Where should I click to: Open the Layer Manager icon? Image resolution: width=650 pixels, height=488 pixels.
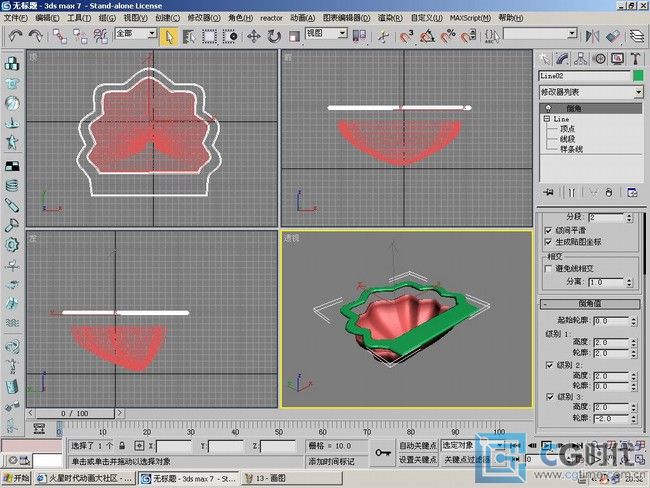pos(637,36)
